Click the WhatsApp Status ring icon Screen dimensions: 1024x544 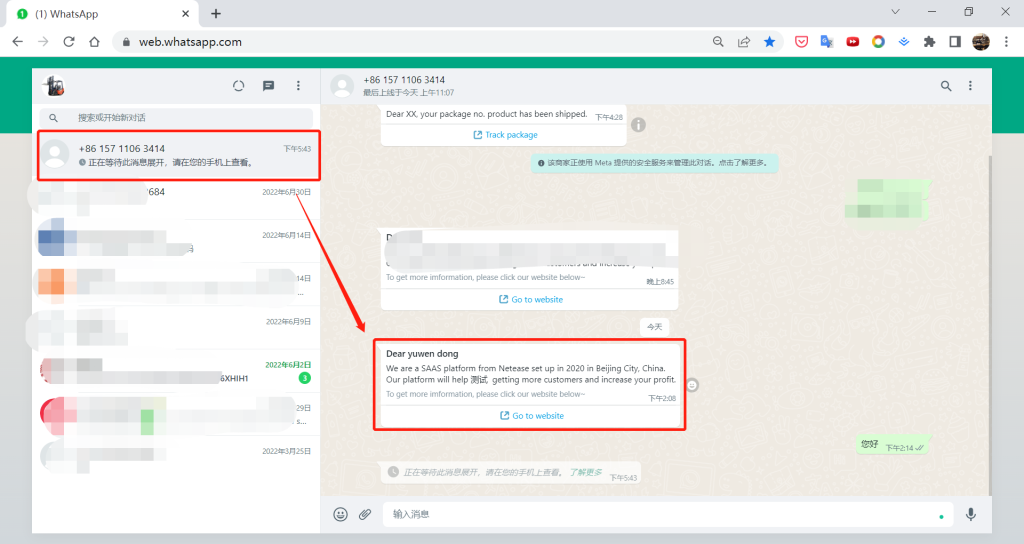point(238,86)
